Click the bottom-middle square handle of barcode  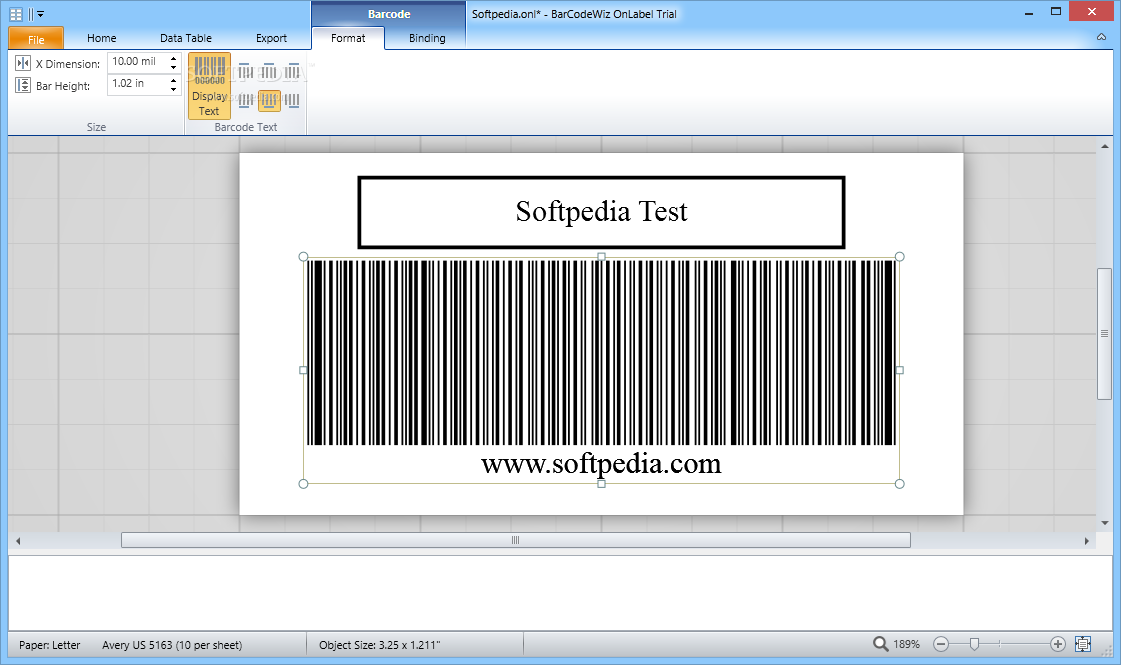pos(601,484)
